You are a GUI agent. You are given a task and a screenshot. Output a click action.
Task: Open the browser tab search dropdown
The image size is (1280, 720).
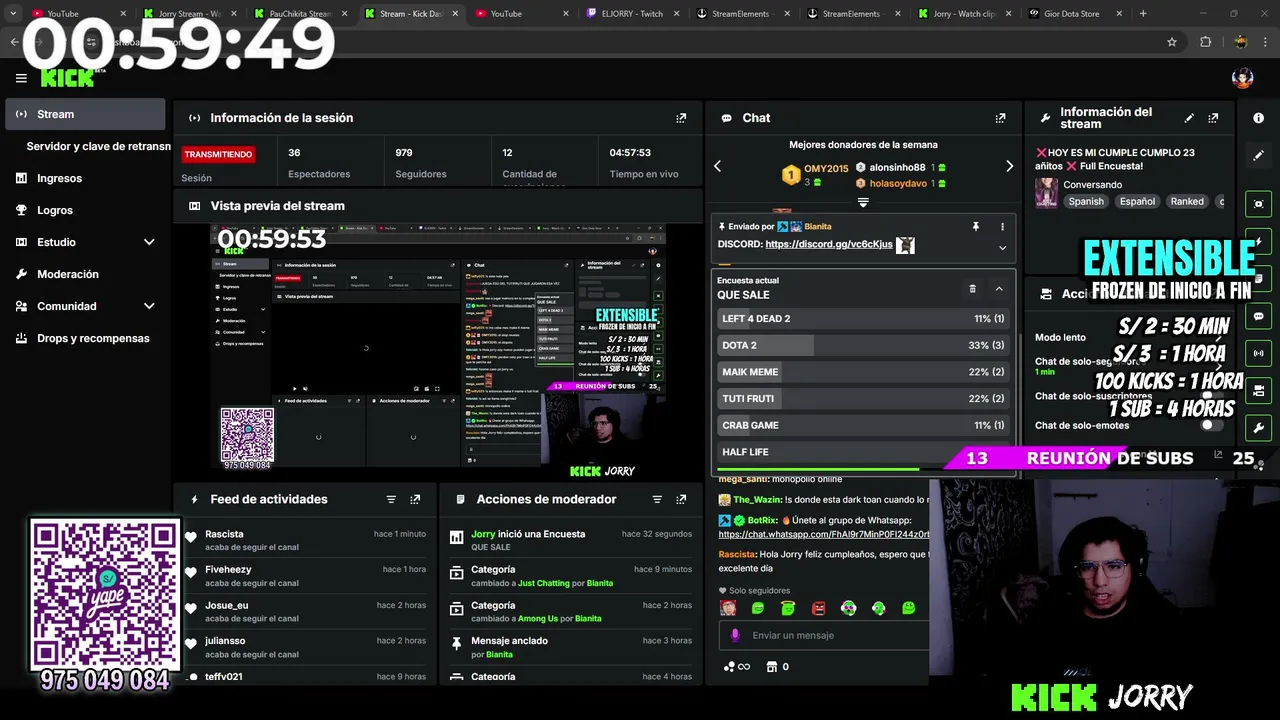pyautogui.click(x=13, y=13)
